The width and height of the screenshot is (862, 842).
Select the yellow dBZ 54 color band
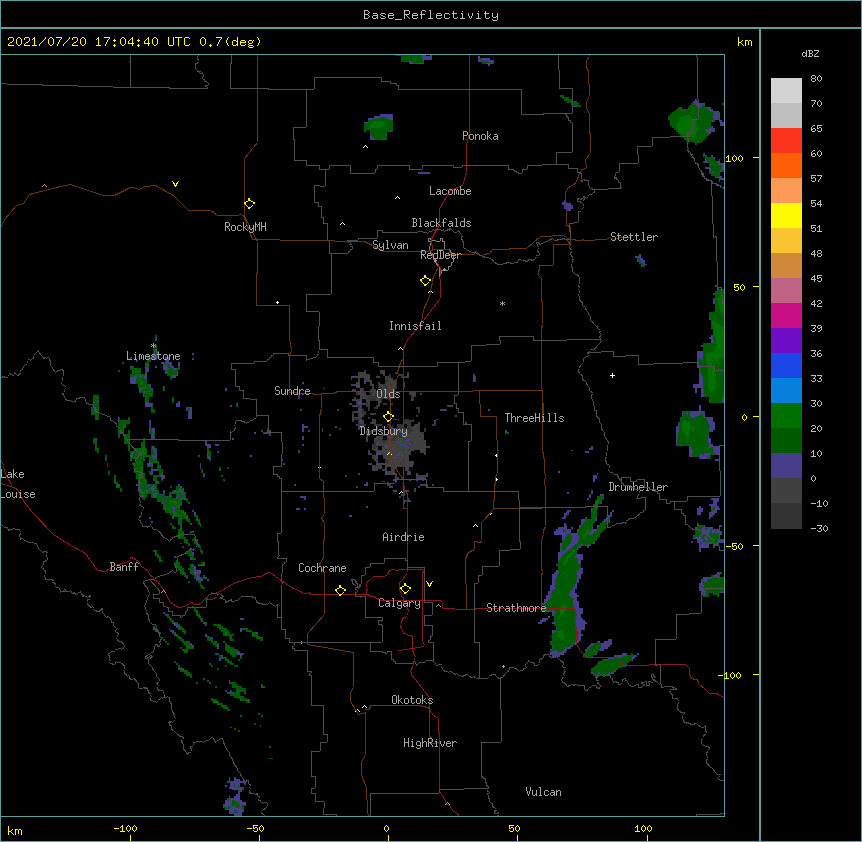tap(786, 215)
